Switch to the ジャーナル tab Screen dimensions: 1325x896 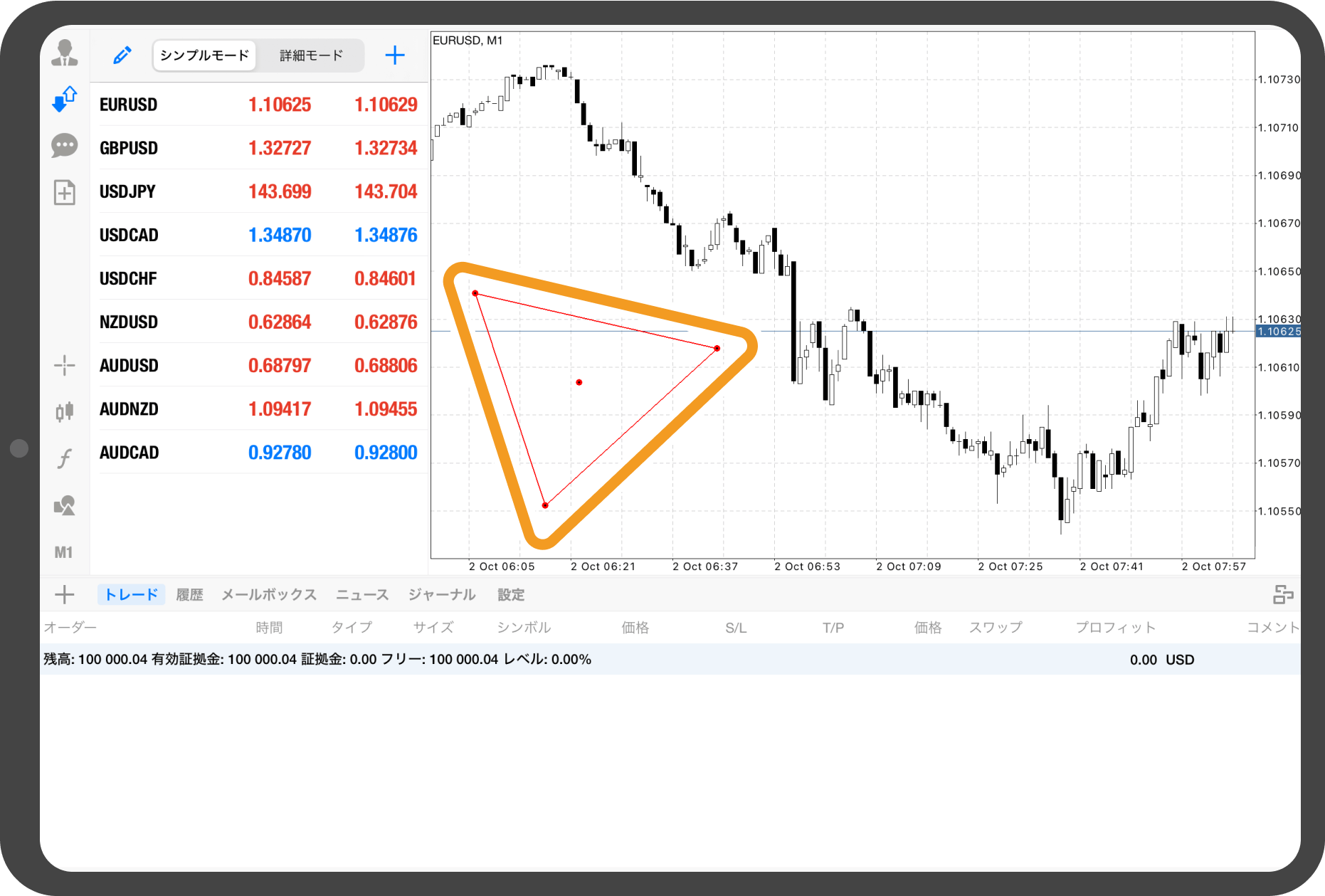coord(441,595)
